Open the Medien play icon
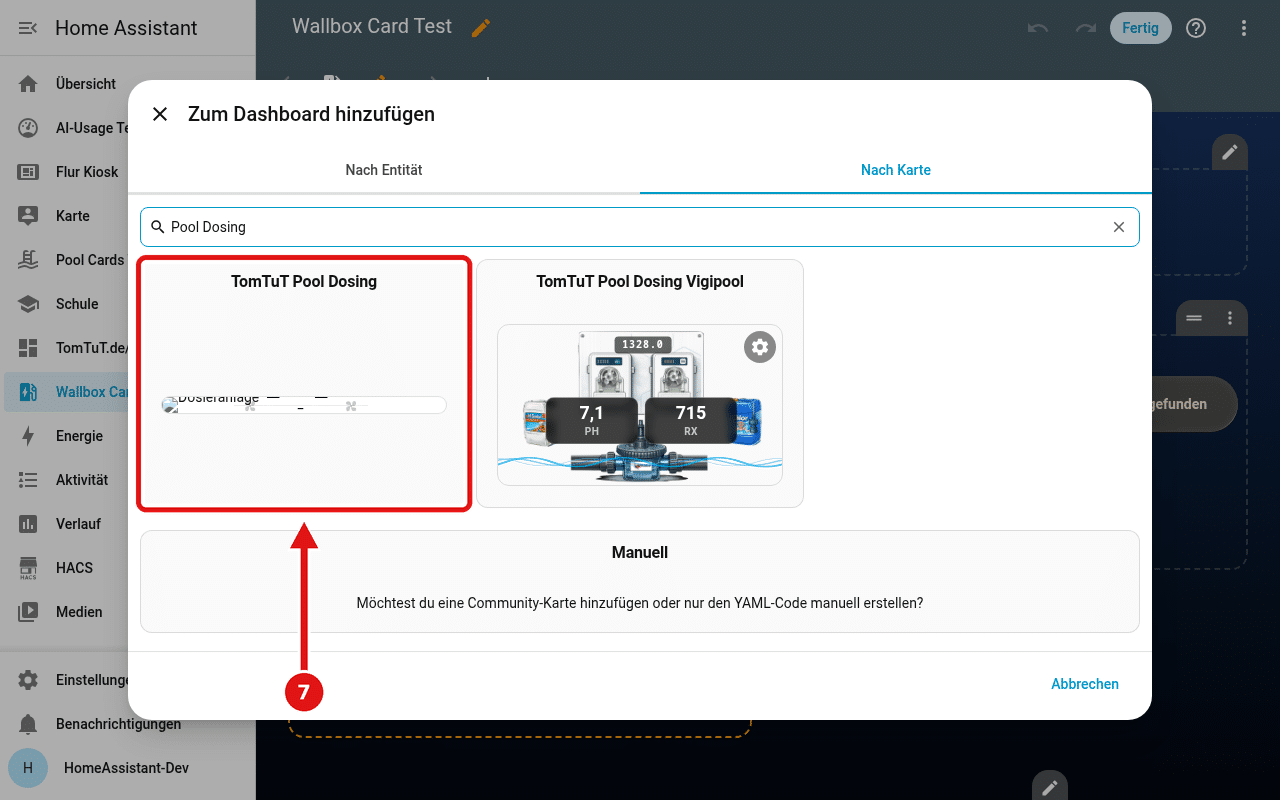Viewport: 1280px width, 800px height. 28,612
